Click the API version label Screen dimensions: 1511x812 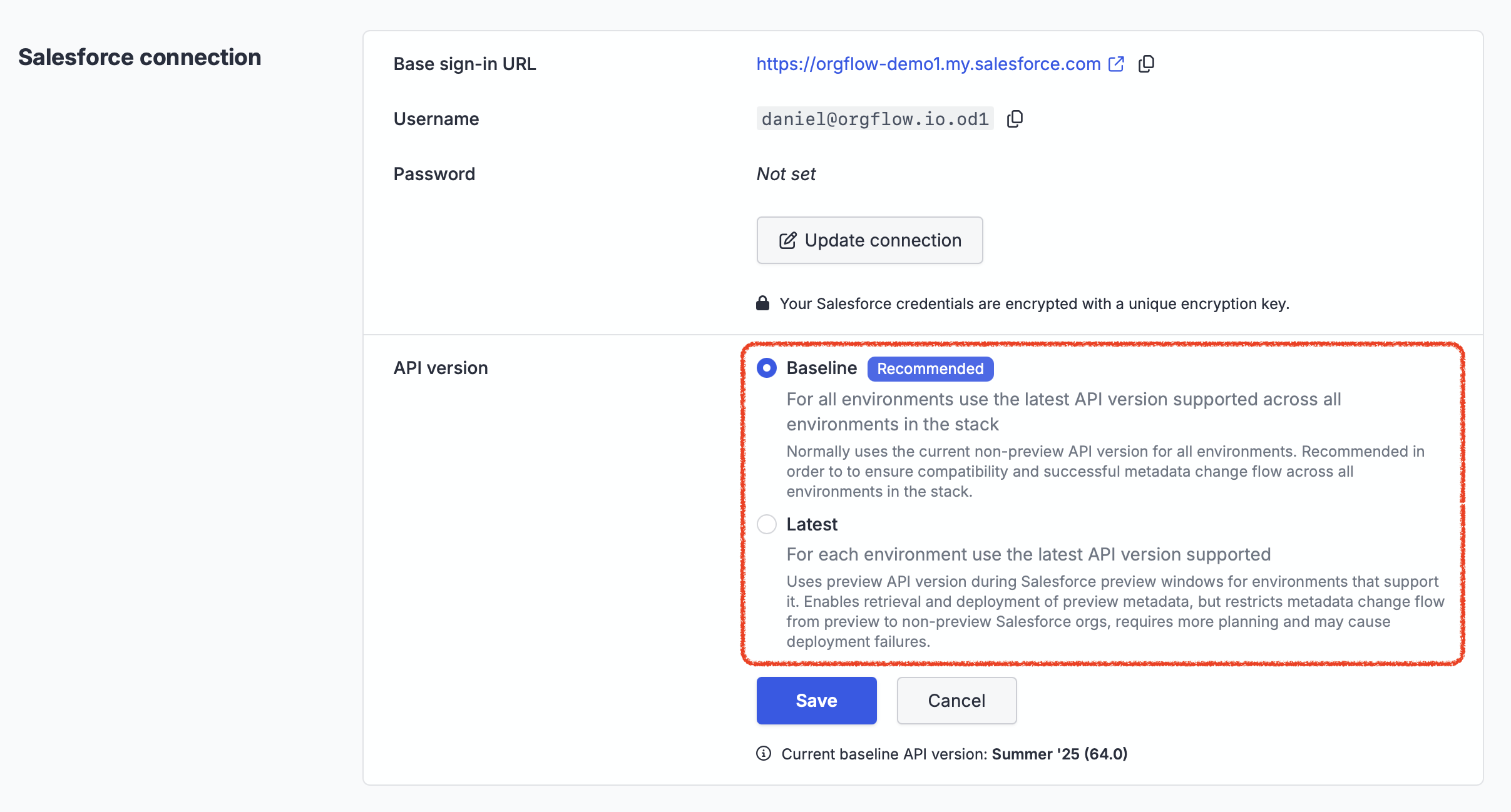tap(441, 368)
